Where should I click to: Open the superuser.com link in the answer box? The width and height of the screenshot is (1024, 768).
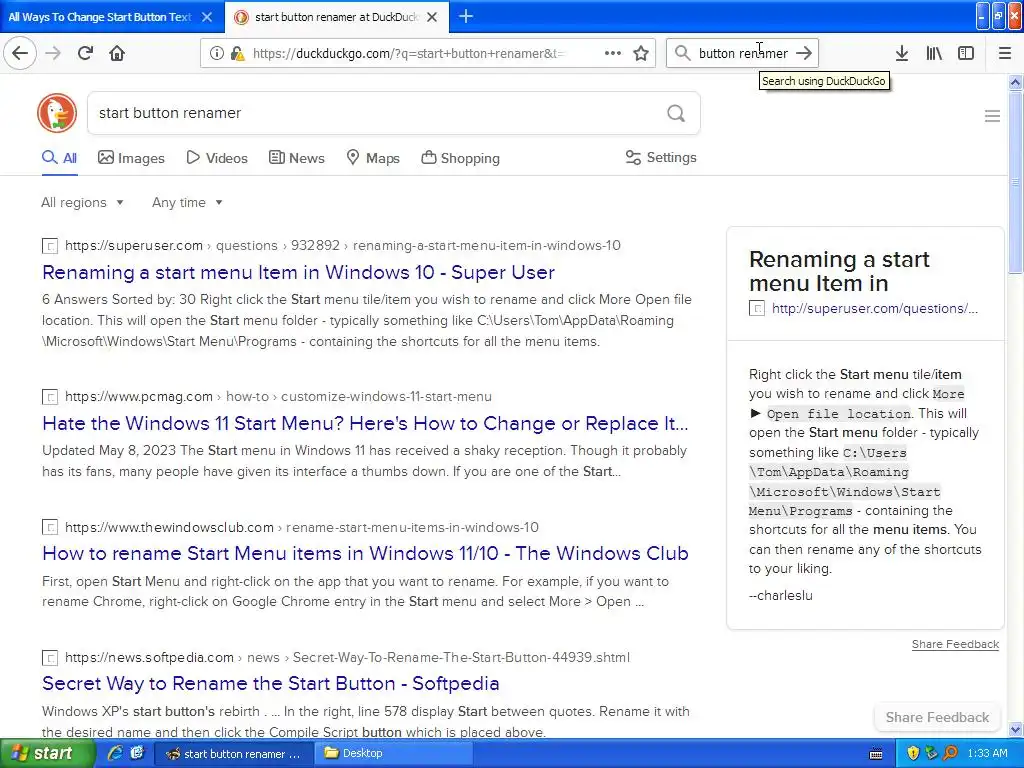pos(874,308)
